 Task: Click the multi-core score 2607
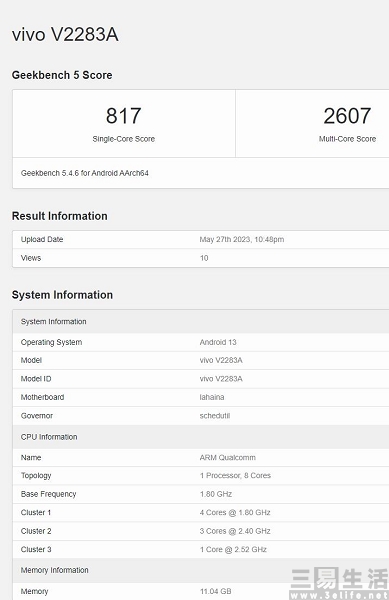347,116
